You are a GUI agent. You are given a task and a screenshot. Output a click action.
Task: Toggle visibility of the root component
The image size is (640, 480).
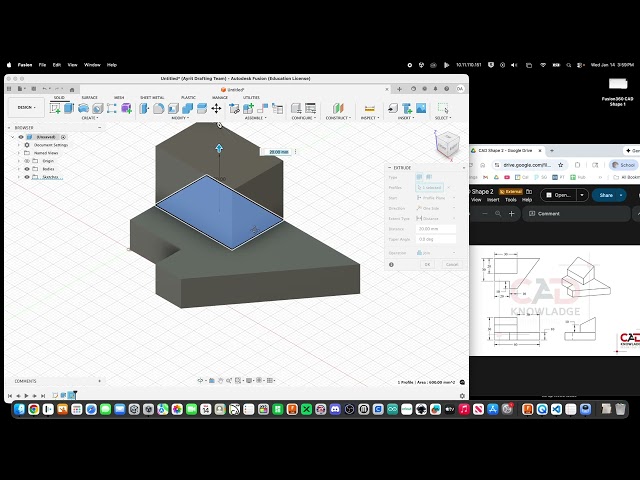point(21,137)
